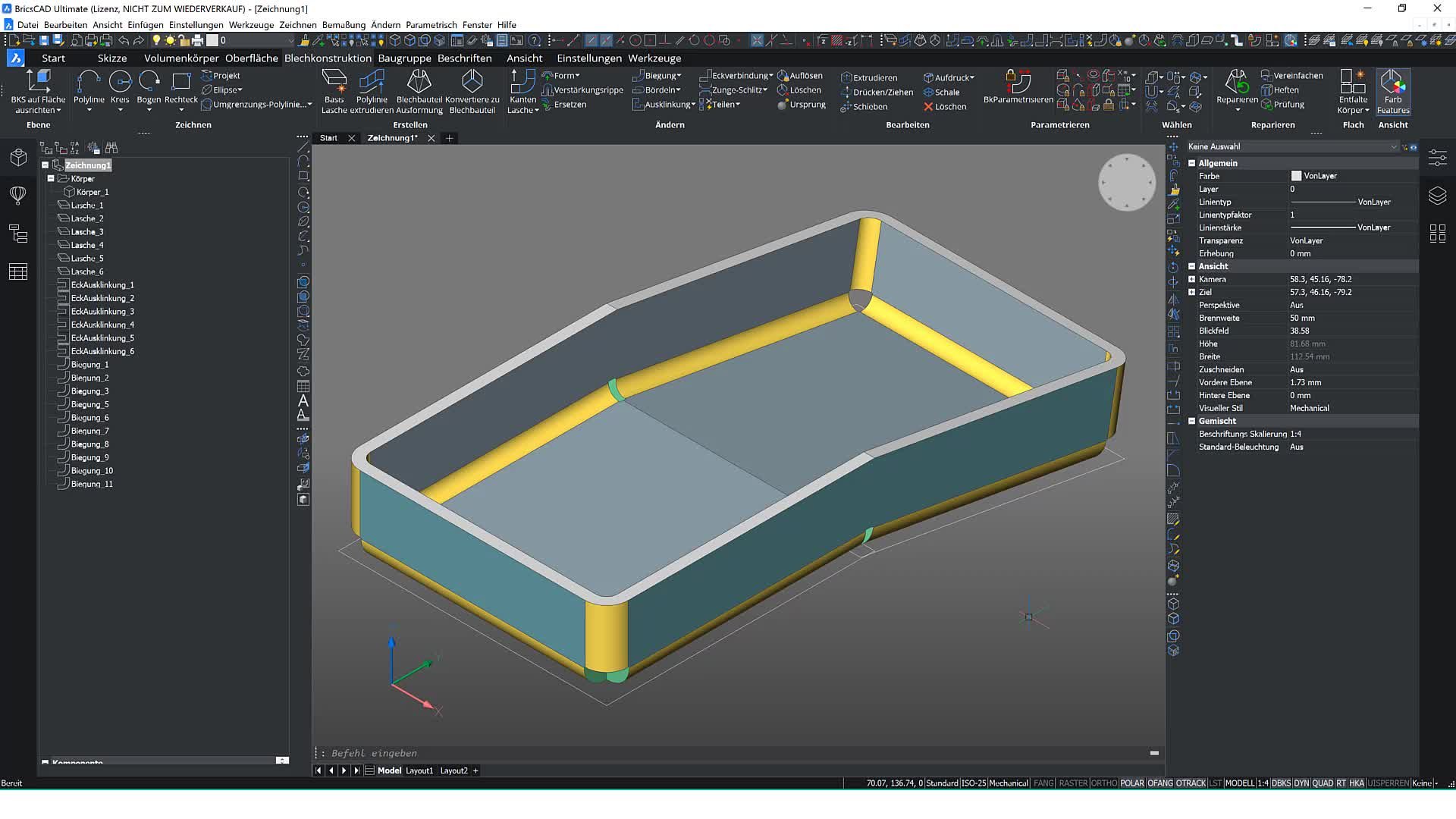The image size is (1456, 819).
Task: Toggle QUAD in the status bar
Action: (x=1323, y=783)
